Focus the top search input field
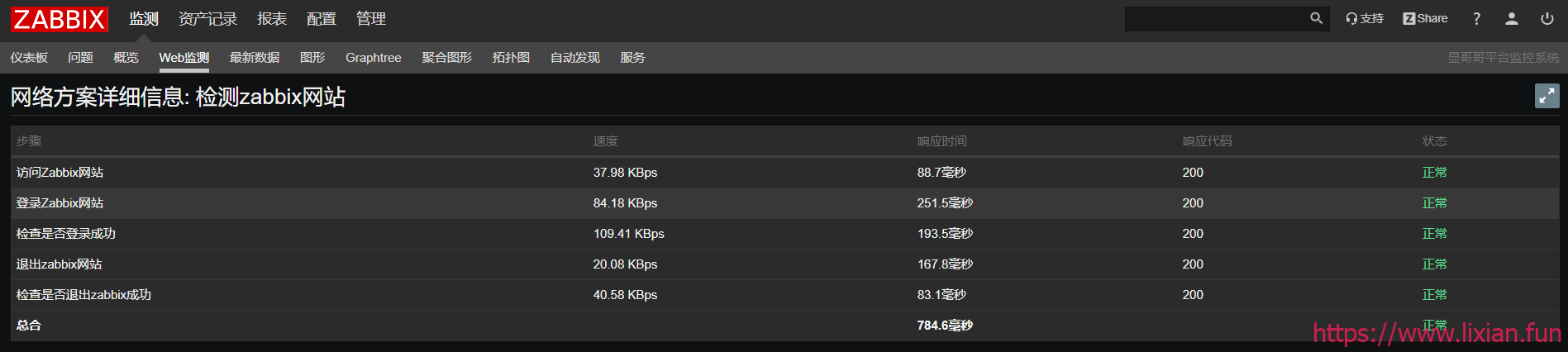Viewport: 1568px width, 352px height. click(1216, 18)
